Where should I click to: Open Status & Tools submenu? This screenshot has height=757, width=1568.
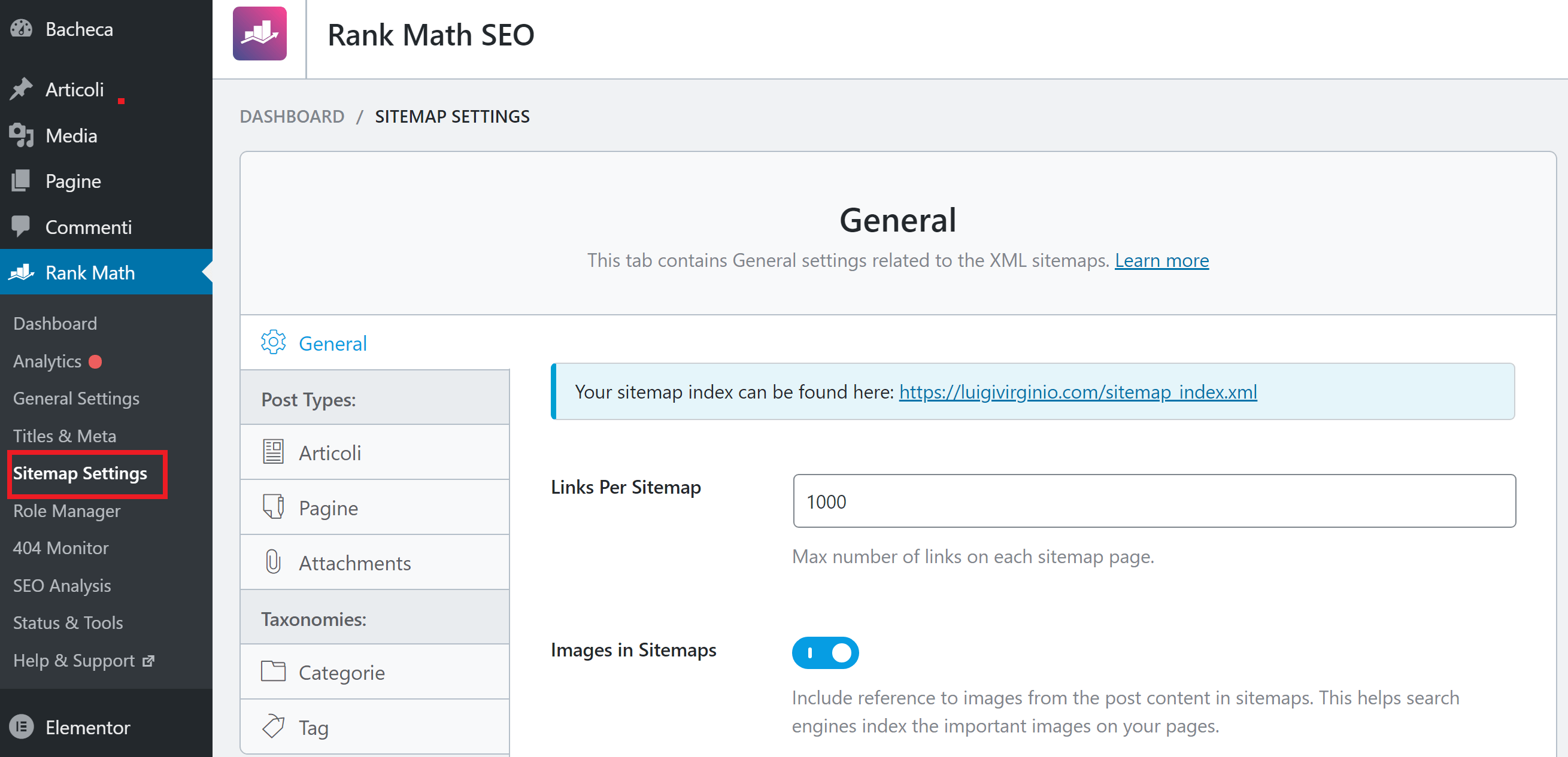68,622
